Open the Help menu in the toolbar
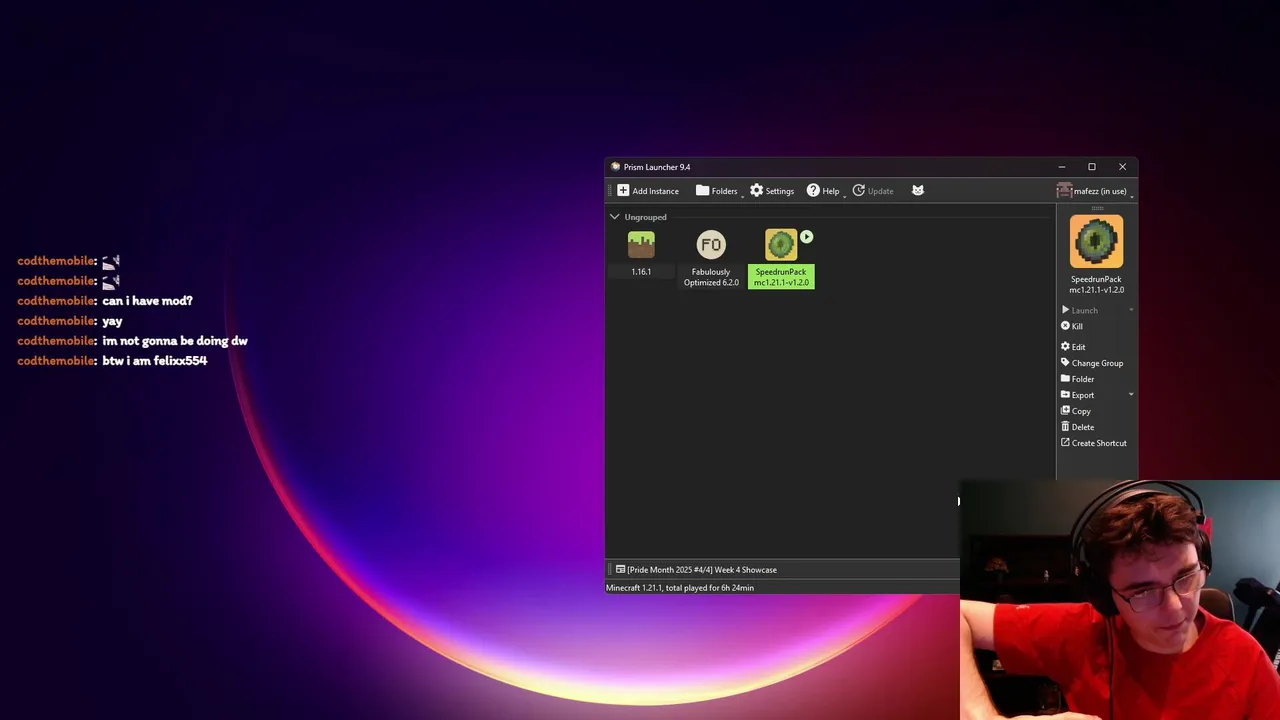The height and width of the screenshot is (720, 1280). pyautogui.click(x=823, y=191)
